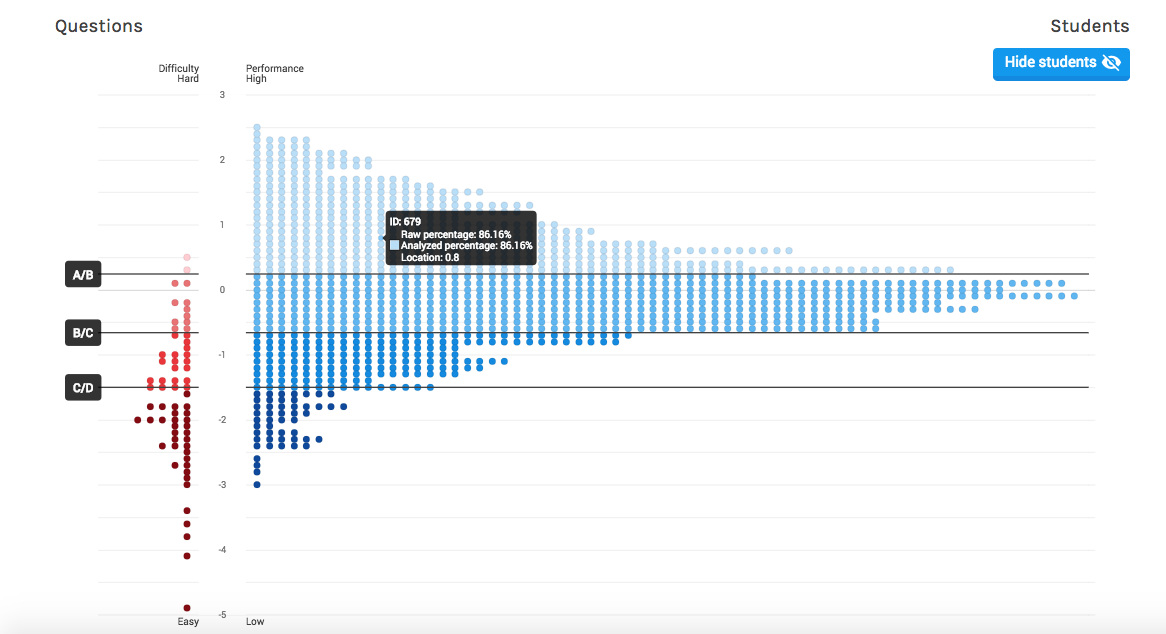Click the Performance High axis label
The image size is (1166, 634).
point(274,73)
